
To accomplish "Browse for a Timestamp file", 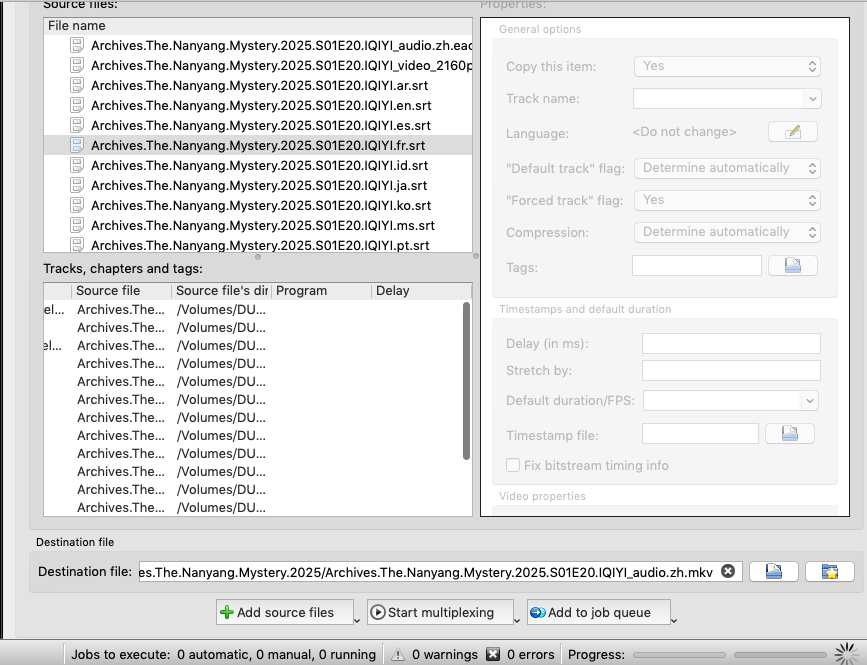I will tap(790, 434).
